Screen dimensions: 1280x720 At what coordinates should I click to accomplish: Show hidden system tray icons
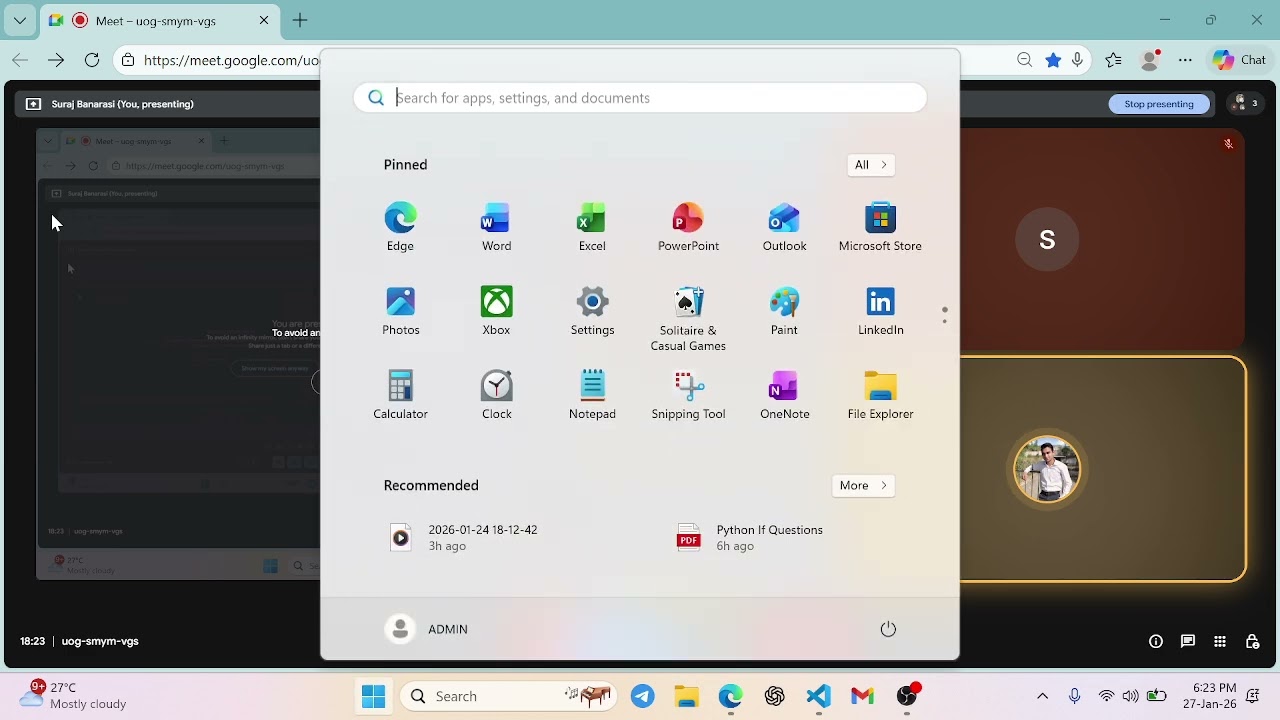pyautogui.click(x=1042, y=696)
